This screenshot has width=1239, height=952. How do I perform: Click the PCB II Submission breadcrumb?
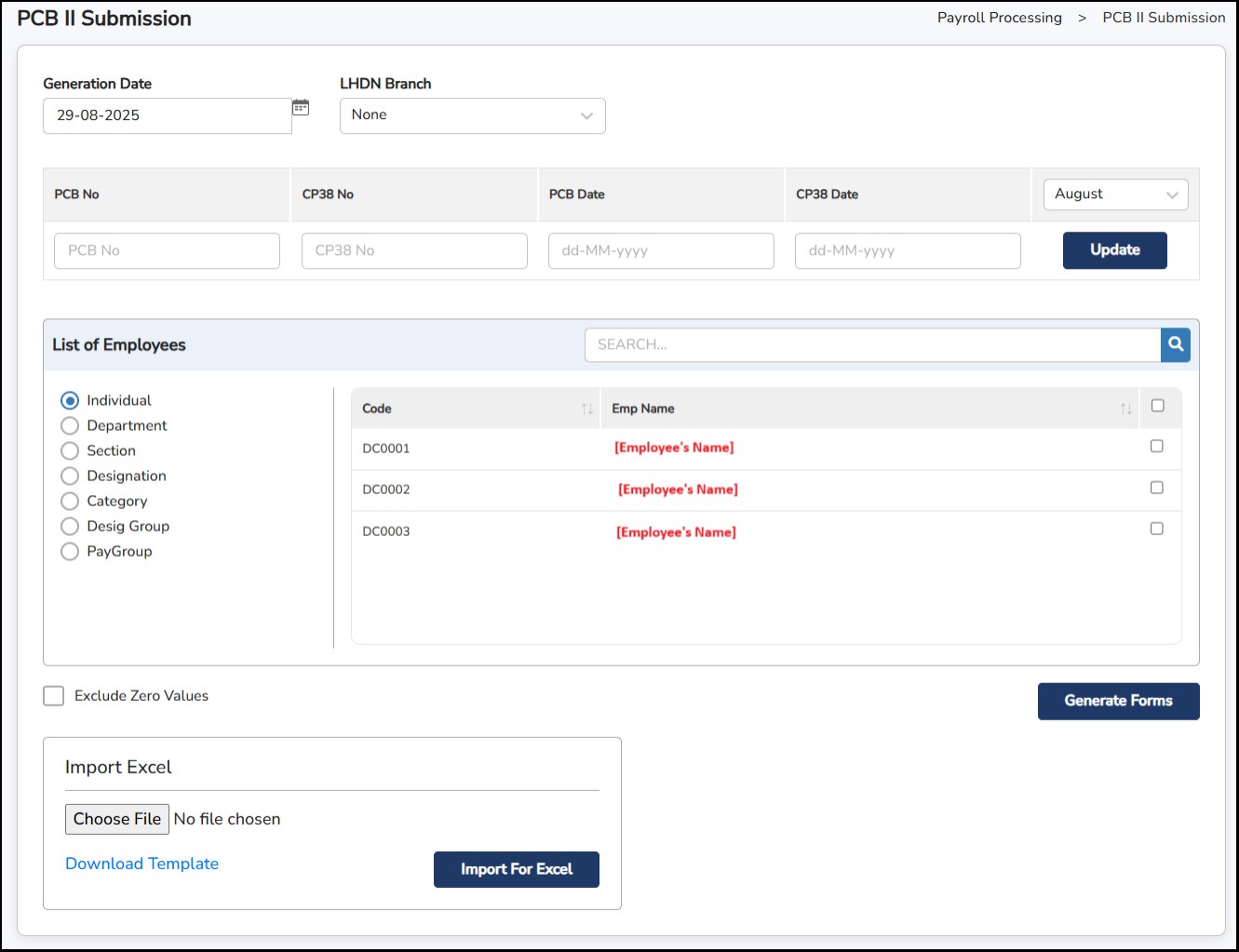pos(1163,18)
